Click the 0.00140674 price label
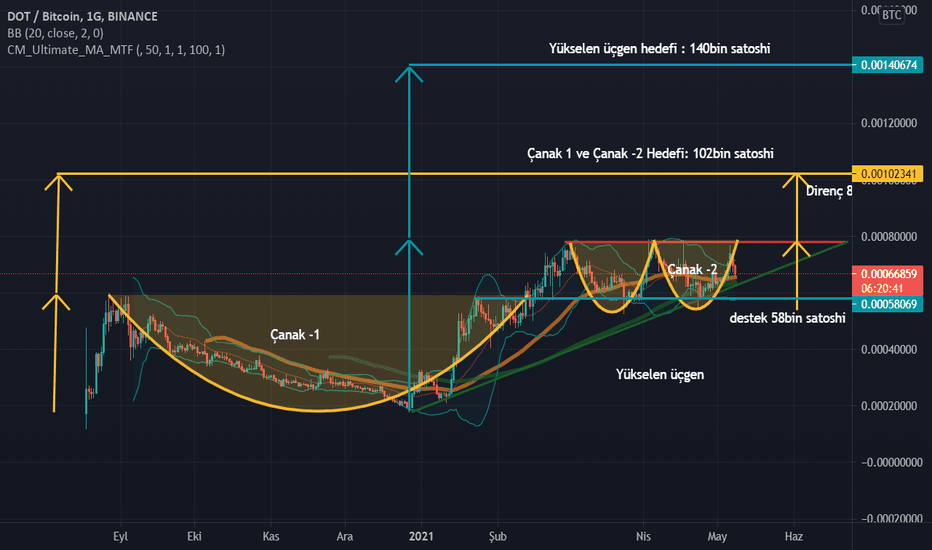This screenshot has width=932, height=550. coord(887,65)
